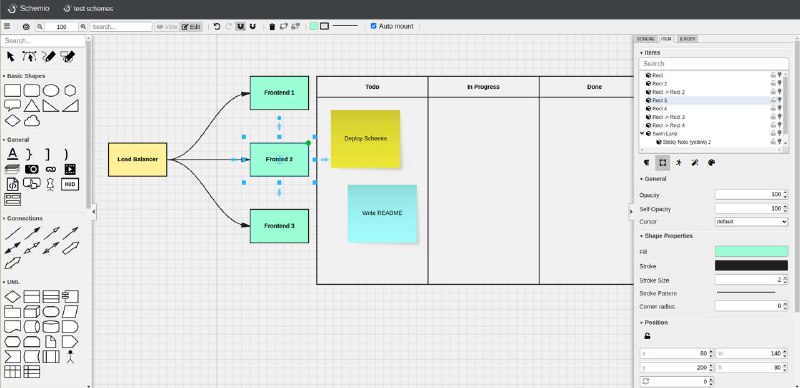800x388 pixels.
Task: Add a cloud shape from Basic Shapes
Action: pos(32,120)
